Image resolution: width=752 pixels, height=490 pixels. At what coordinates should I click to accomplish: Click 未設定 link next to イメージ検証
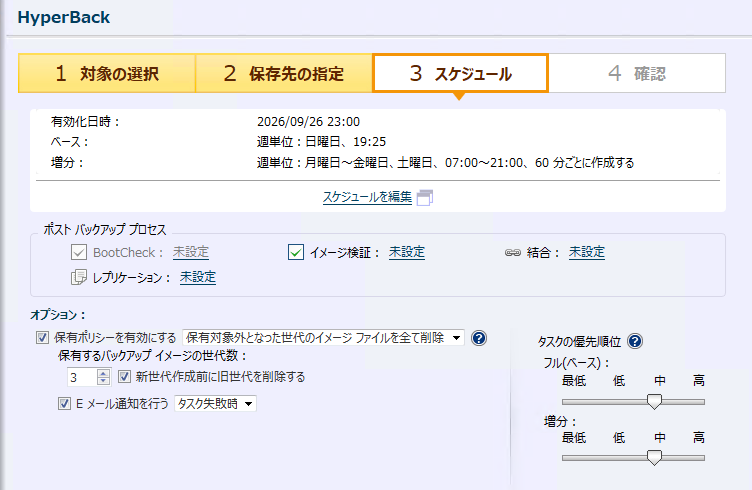407,252
